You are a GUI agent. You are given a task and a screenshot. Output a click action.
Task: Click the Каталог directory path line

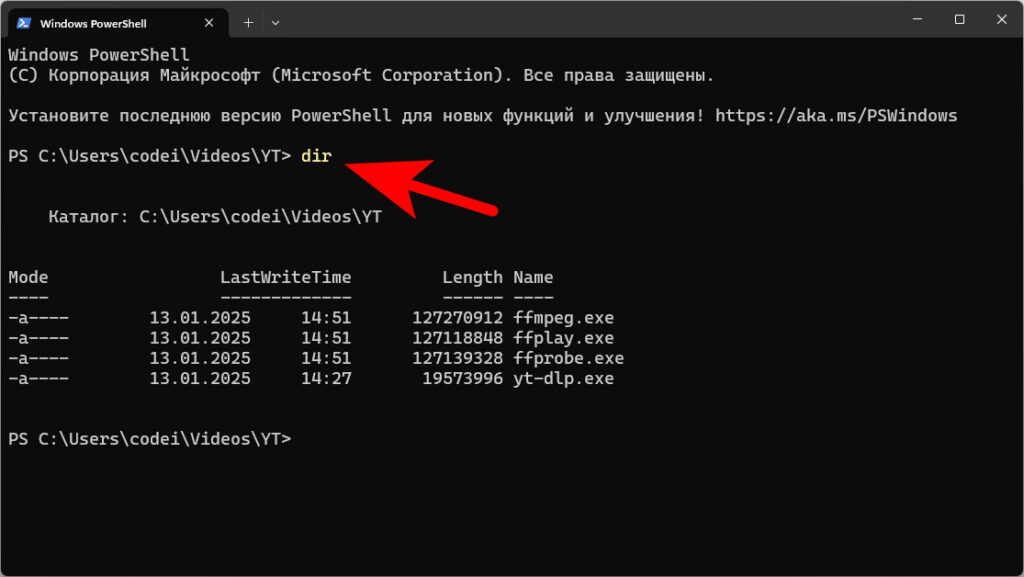click(214, 216)
